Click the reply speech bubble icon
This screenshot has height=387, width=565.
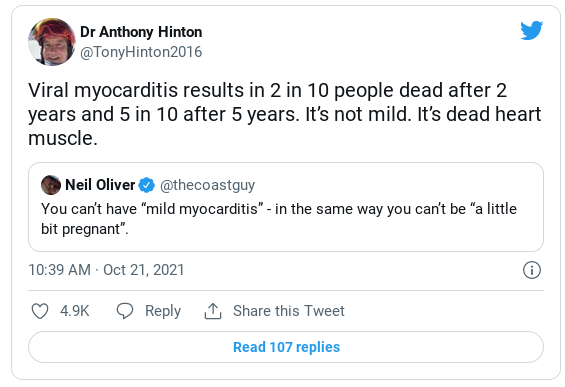[125, 311]
